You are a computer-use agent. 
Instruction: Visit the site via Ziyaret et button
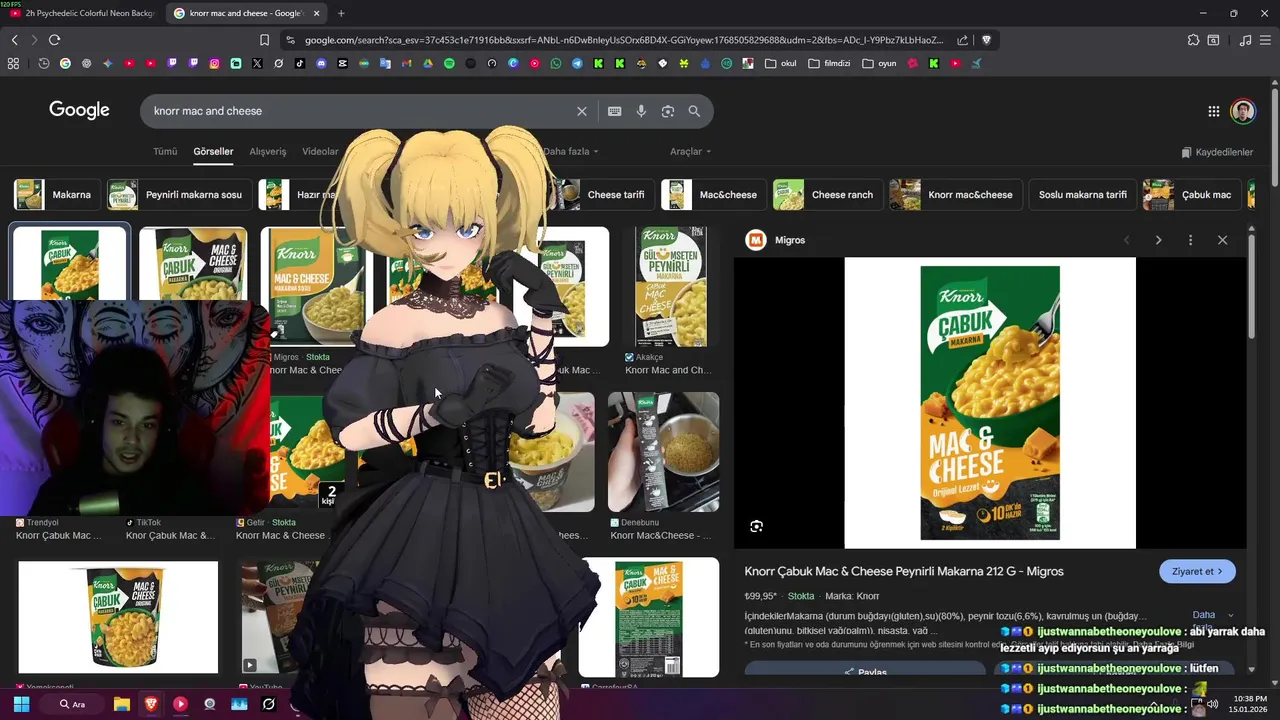[1197, 572]
